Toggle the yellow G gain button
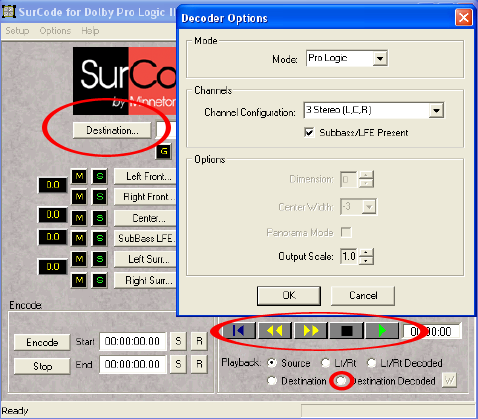 pos(164,152)
